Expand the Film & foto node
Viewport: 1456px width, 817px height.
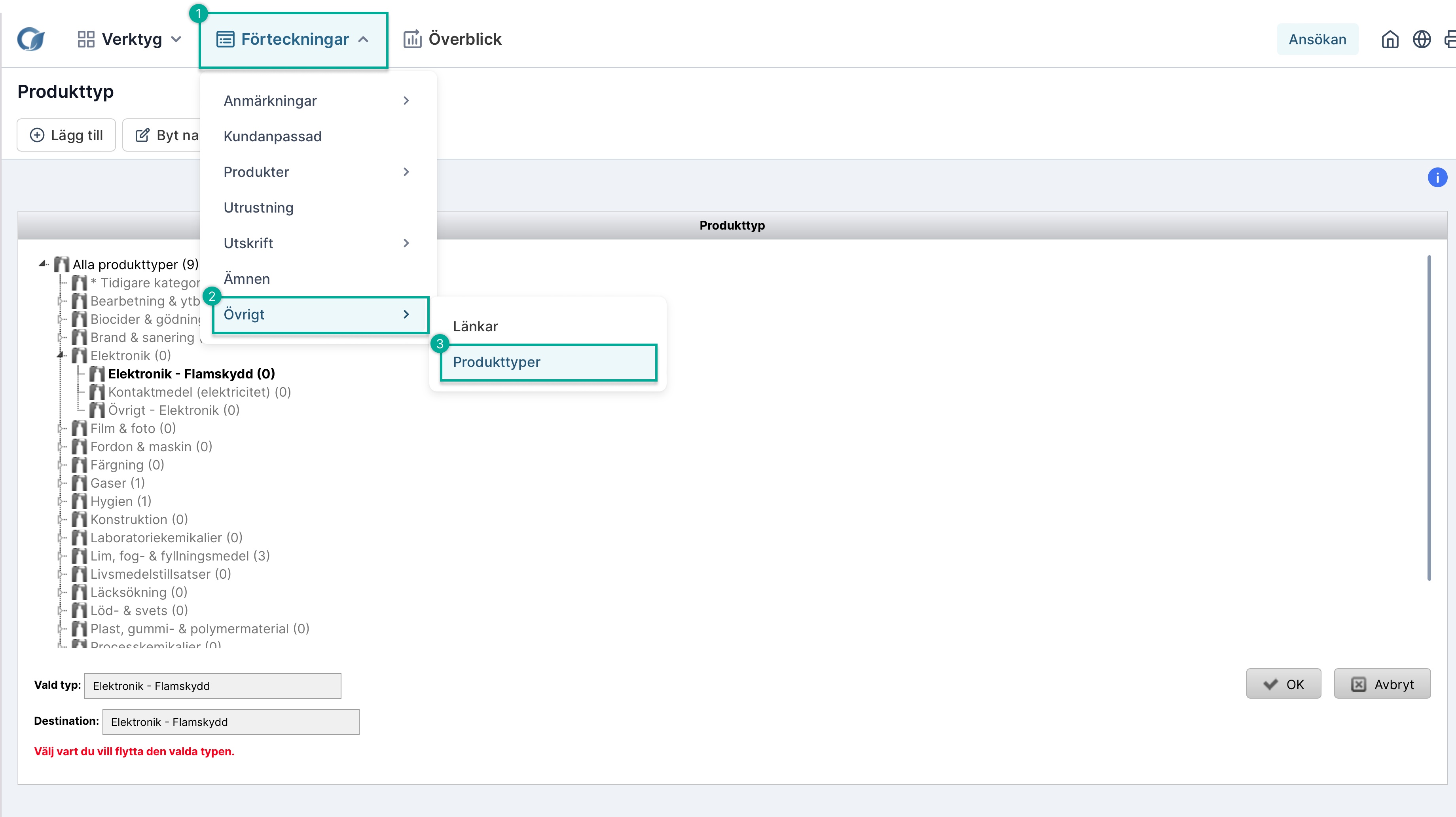pos(60,429)
